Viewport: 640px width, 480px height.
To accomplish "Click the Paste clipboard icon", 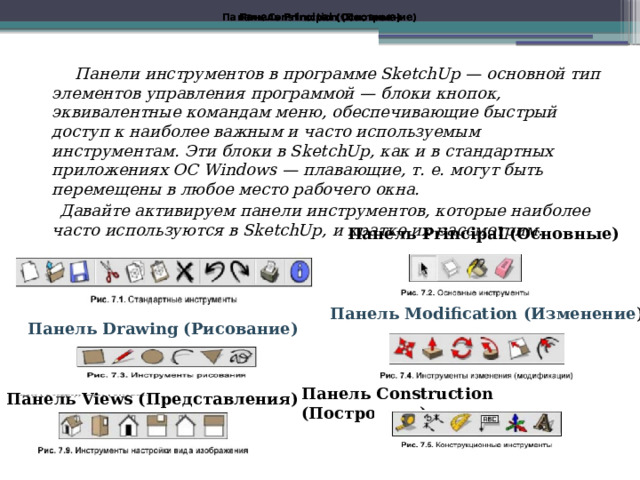I will point(160,272).
